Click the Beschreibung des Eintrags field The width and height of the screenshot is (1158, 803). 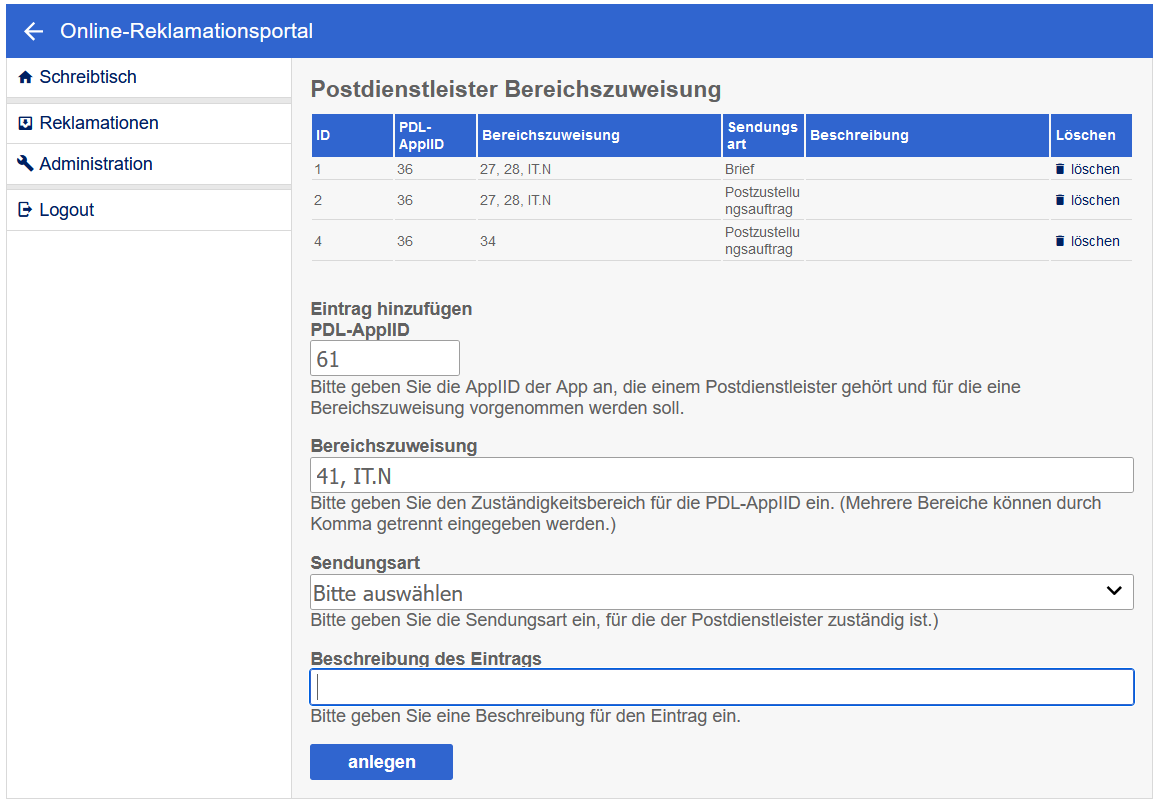[721, 687]
